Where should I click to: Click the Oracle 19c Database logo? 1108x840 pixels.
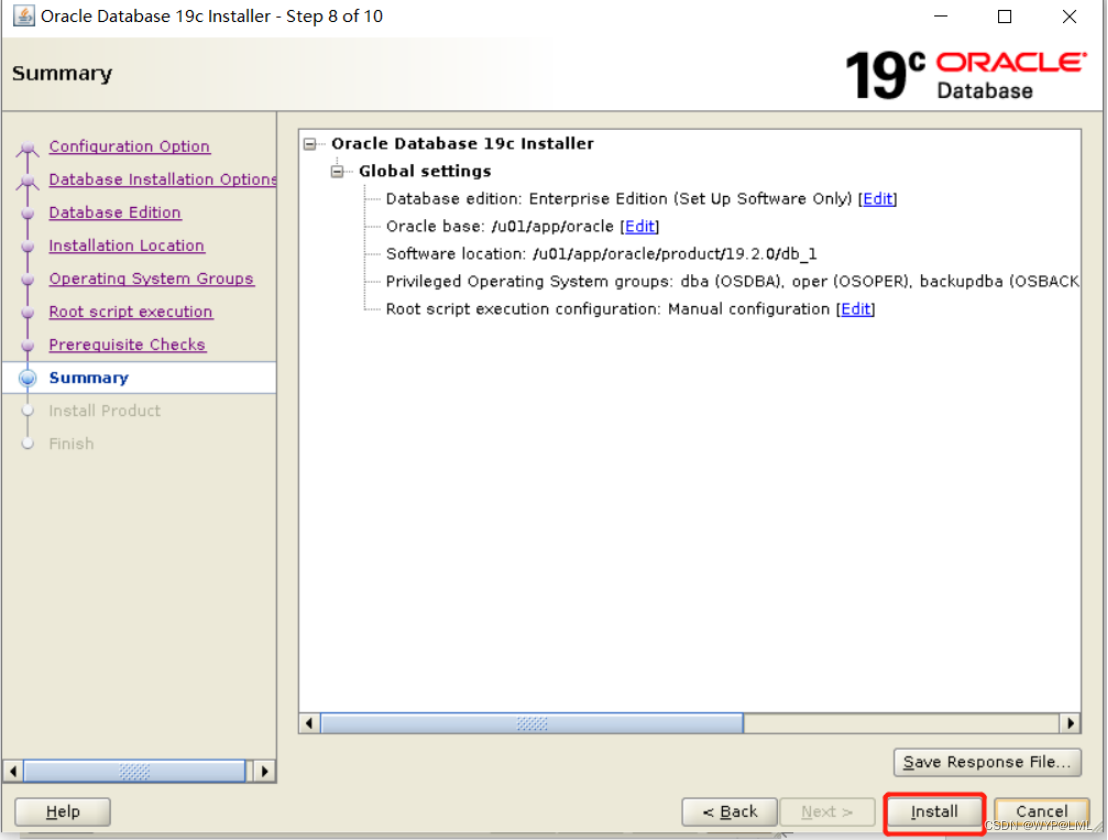tap(965, 75)
